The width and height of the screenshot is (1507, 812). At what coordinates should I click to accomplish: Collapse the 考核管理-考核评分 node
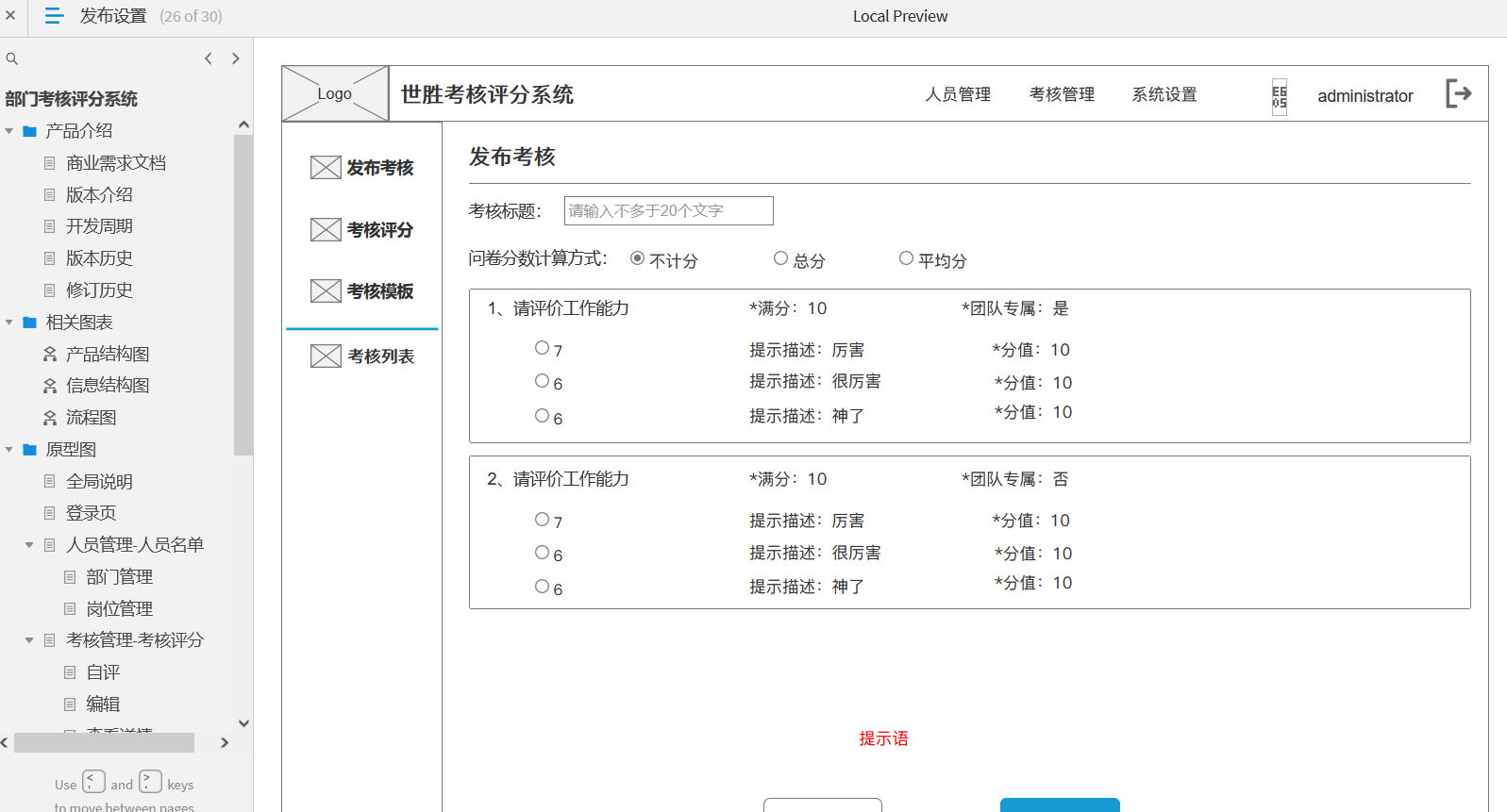tap(29, 640)
